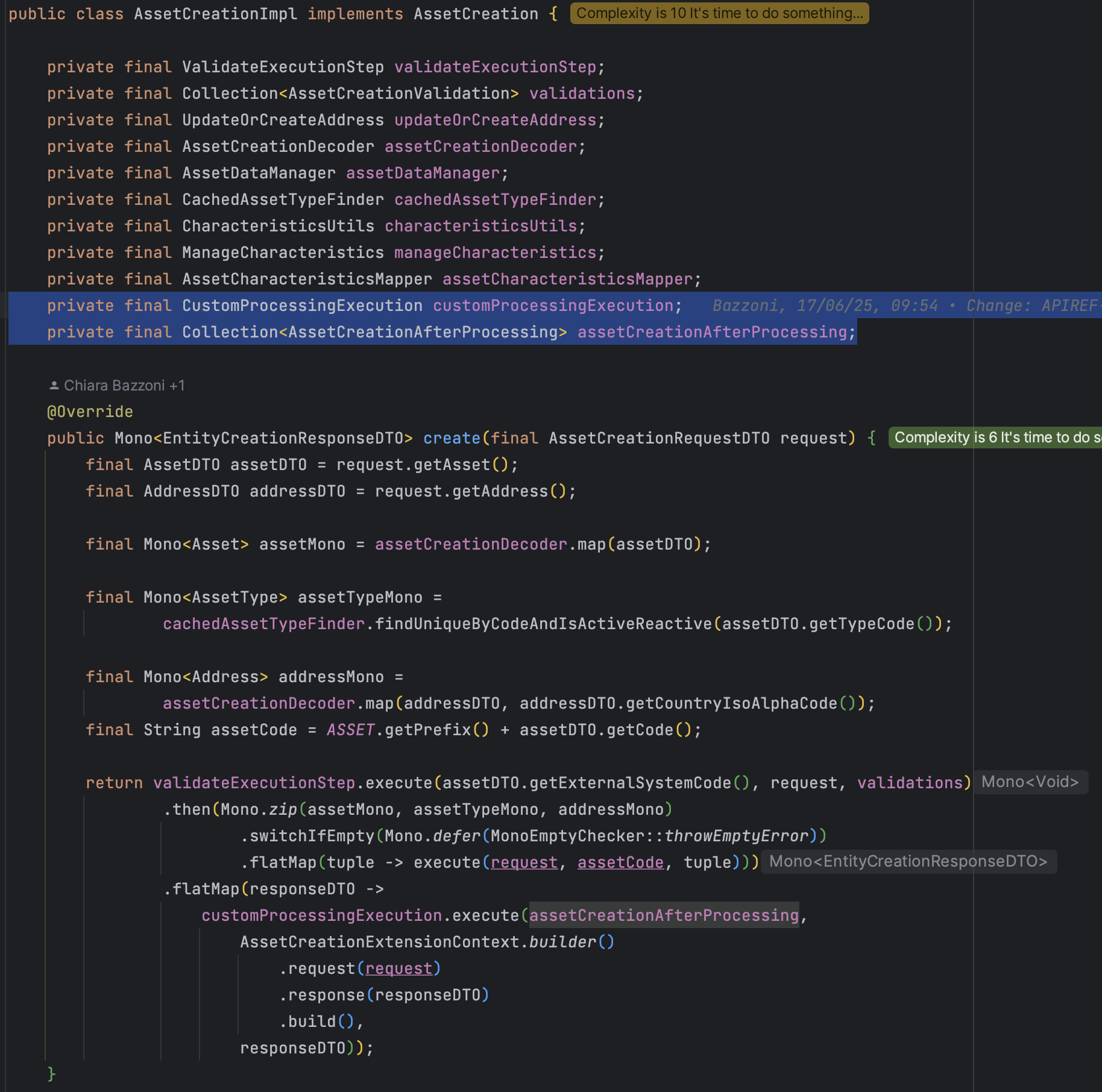Click the 'AssetCreationImpl' class name
This screenshot has height=1092, width=1102.
215,14
